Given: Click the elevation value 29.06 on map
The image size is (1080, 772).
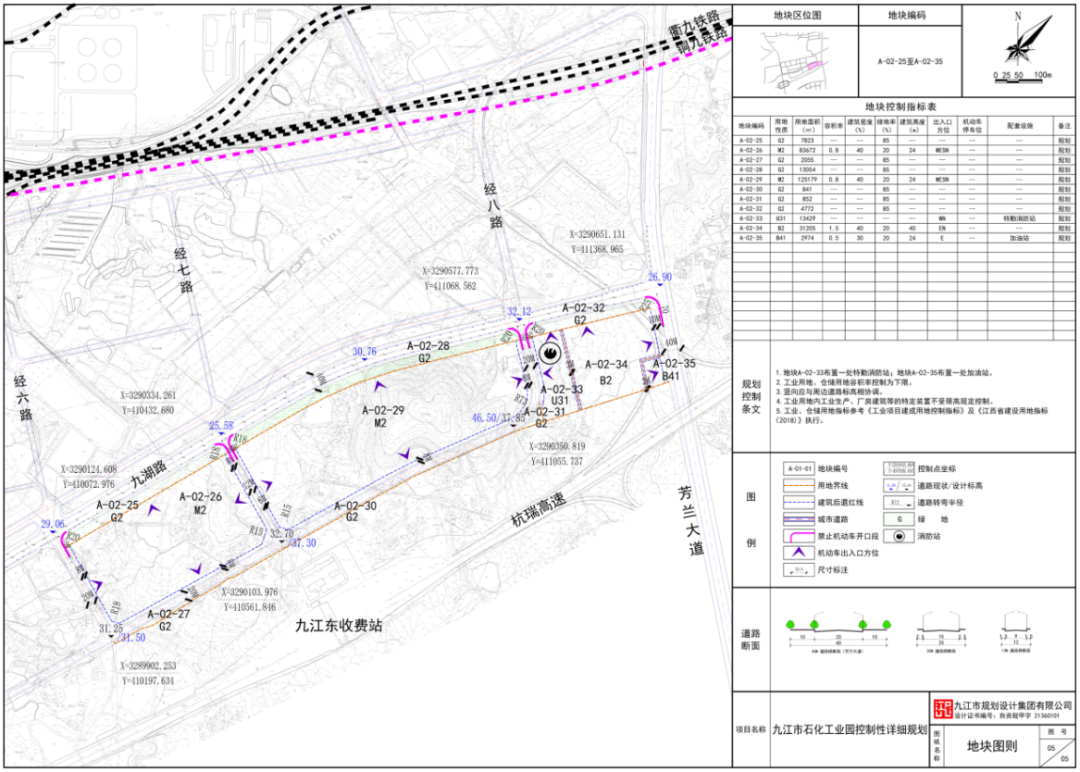Looking at the screenshot, I should point(52,524).
